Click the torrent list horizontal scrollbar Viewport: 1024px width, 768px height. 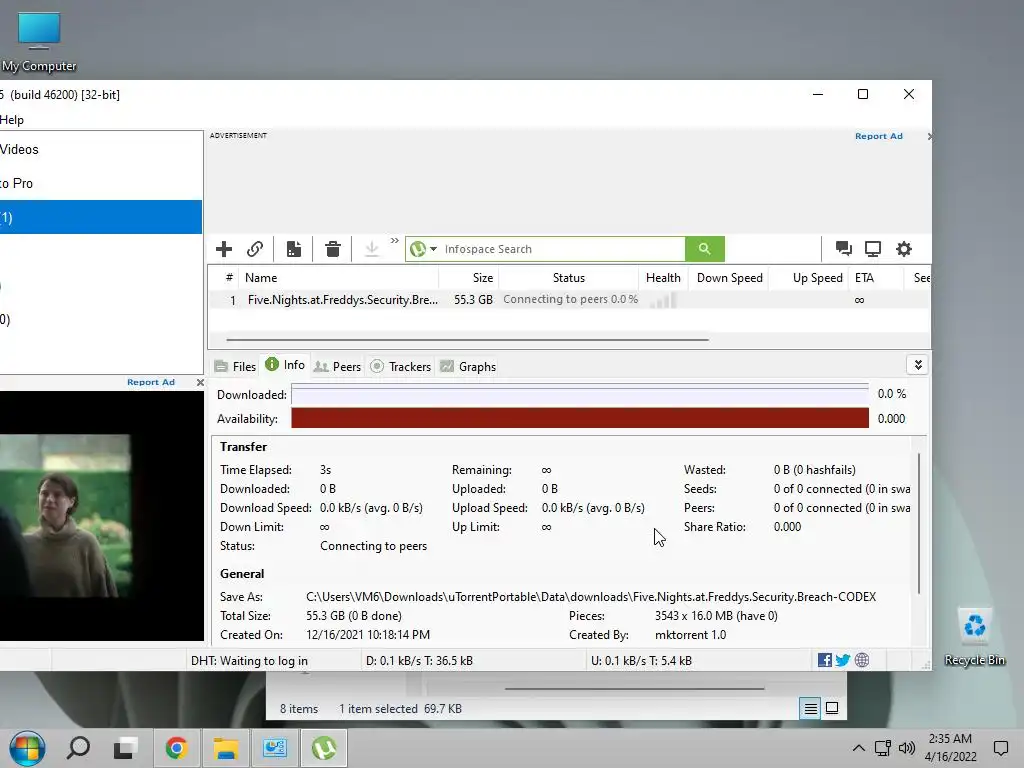[467, 340]
